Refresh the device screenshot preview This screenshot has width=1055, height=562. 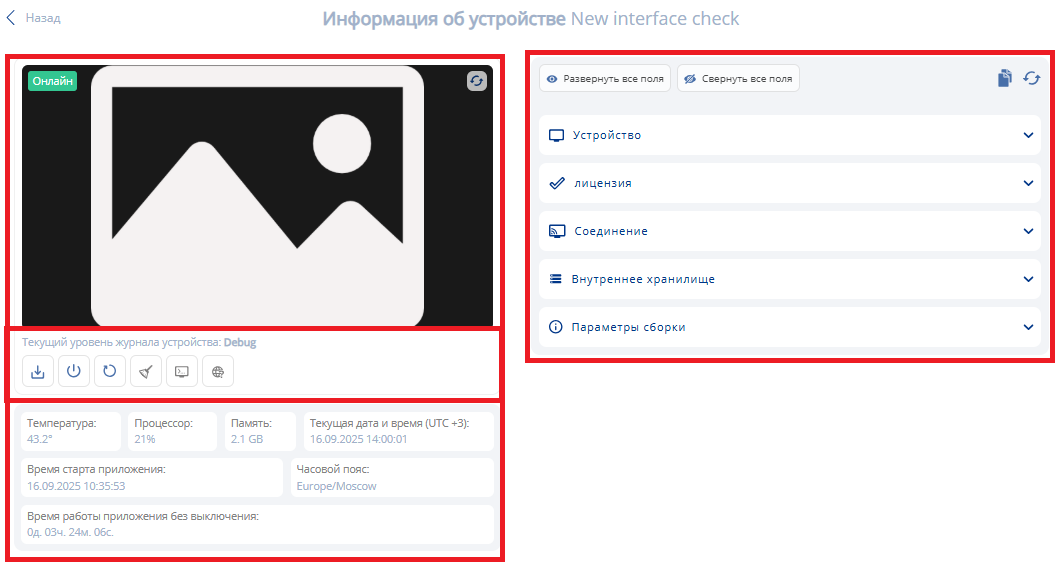coord(477,82)
